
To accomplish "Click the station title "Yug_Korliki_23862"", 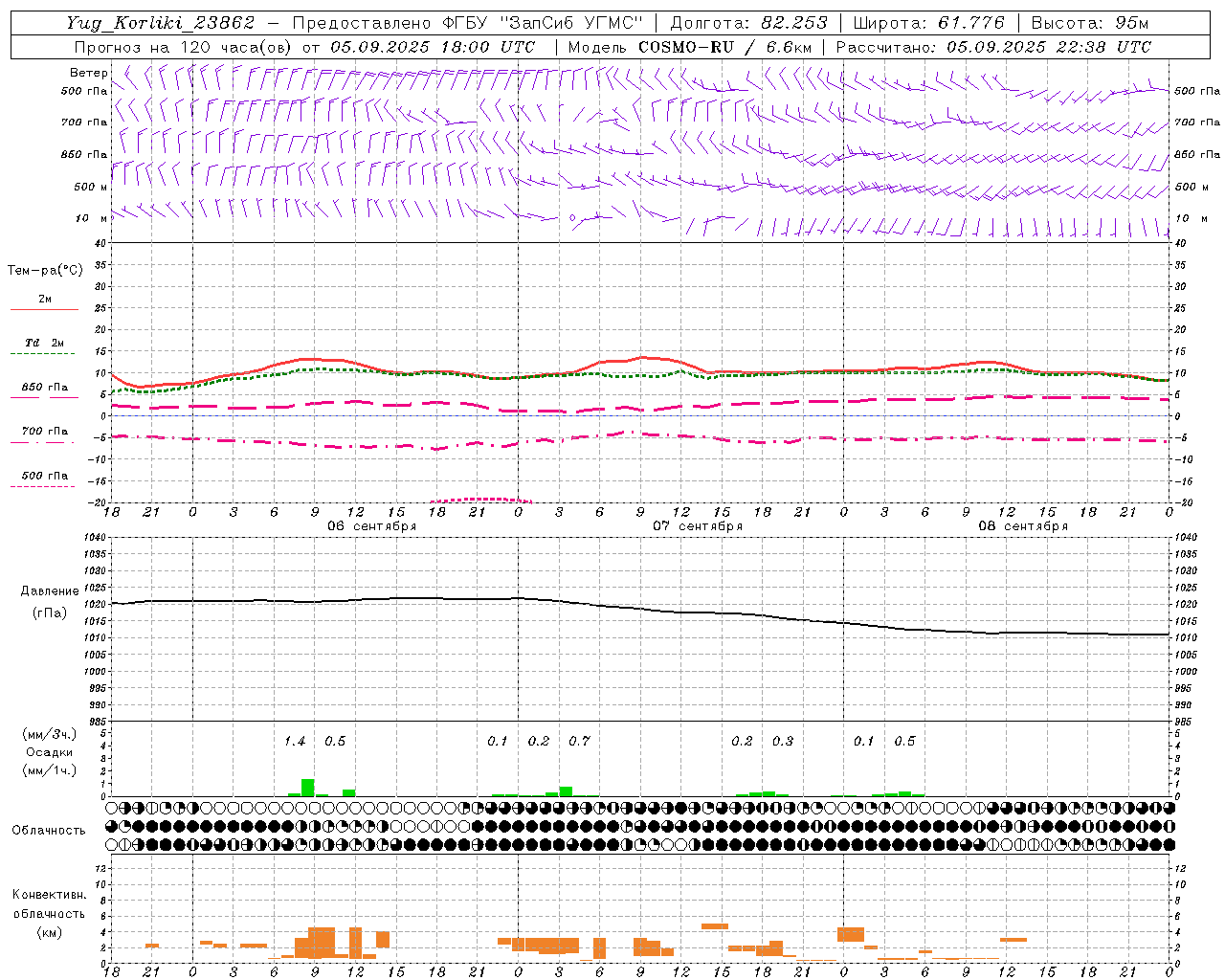I will [161, 23].
